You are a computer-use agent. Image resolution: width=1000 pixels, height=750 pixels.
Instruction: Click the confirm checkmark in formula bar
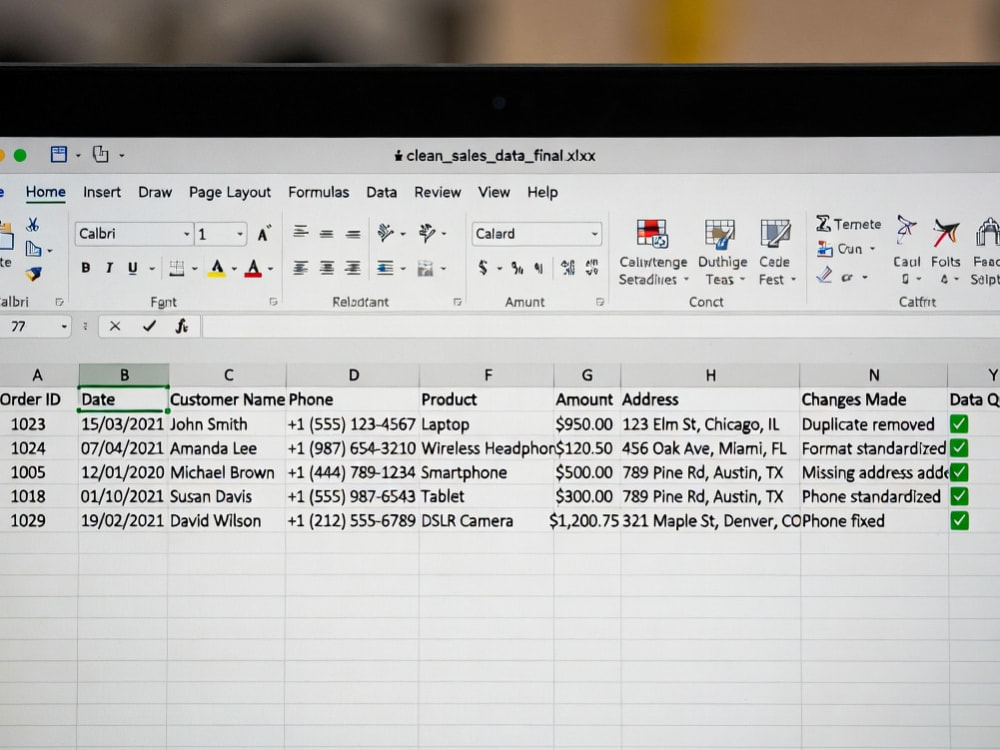(x=149, y=327)
